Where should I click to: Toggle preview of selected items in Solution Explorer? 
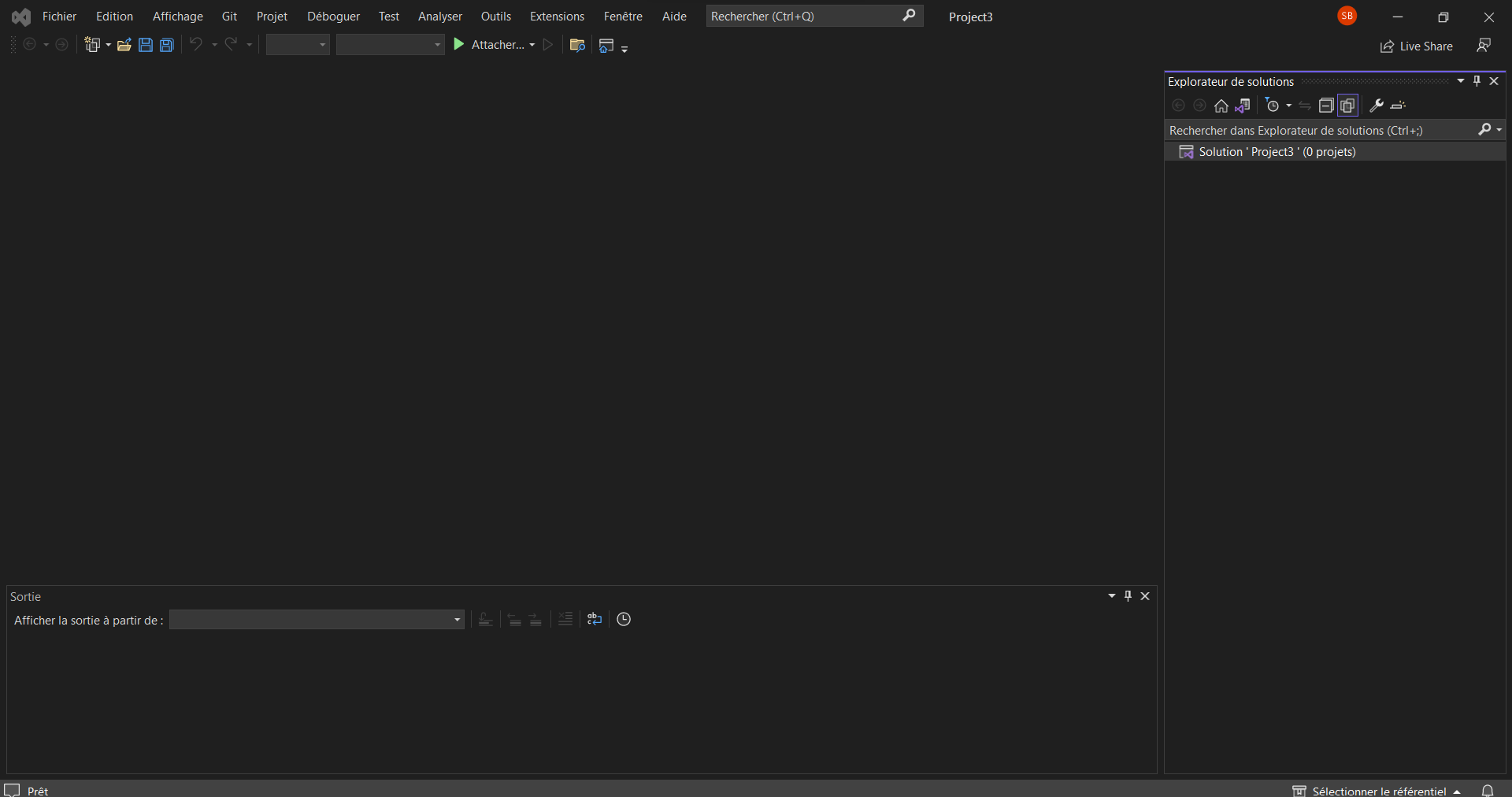coord(1347,106)
